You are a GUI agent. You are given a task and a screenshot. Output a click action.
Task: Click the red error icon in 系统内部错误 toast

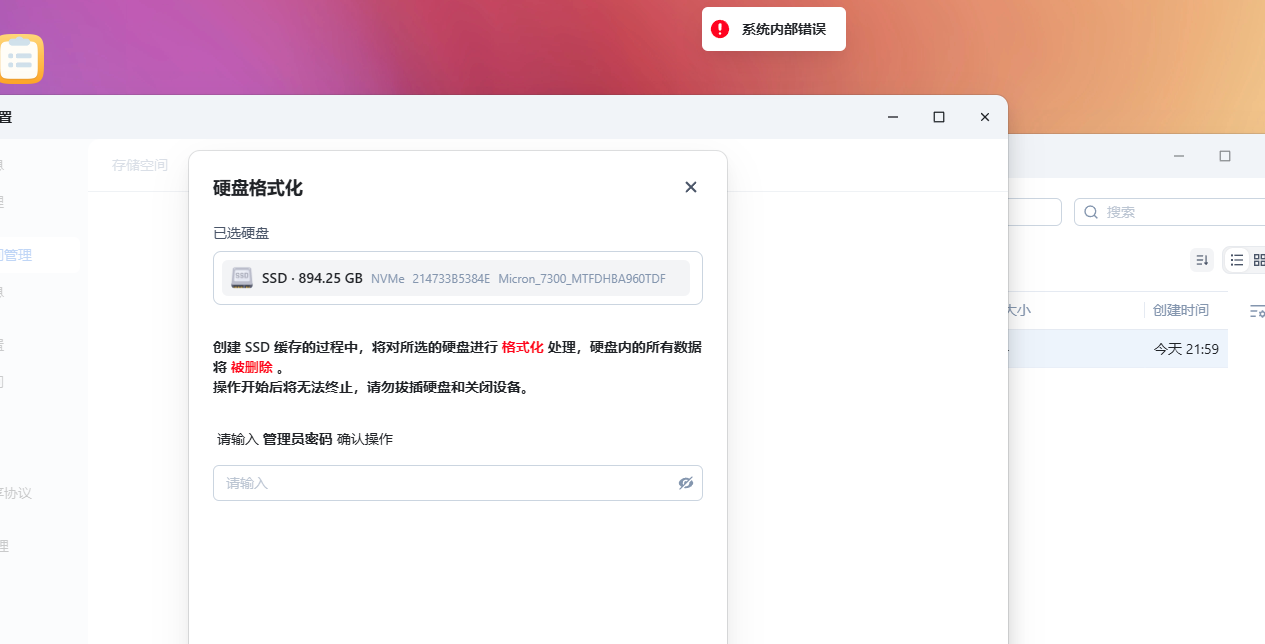click(720, 29)
